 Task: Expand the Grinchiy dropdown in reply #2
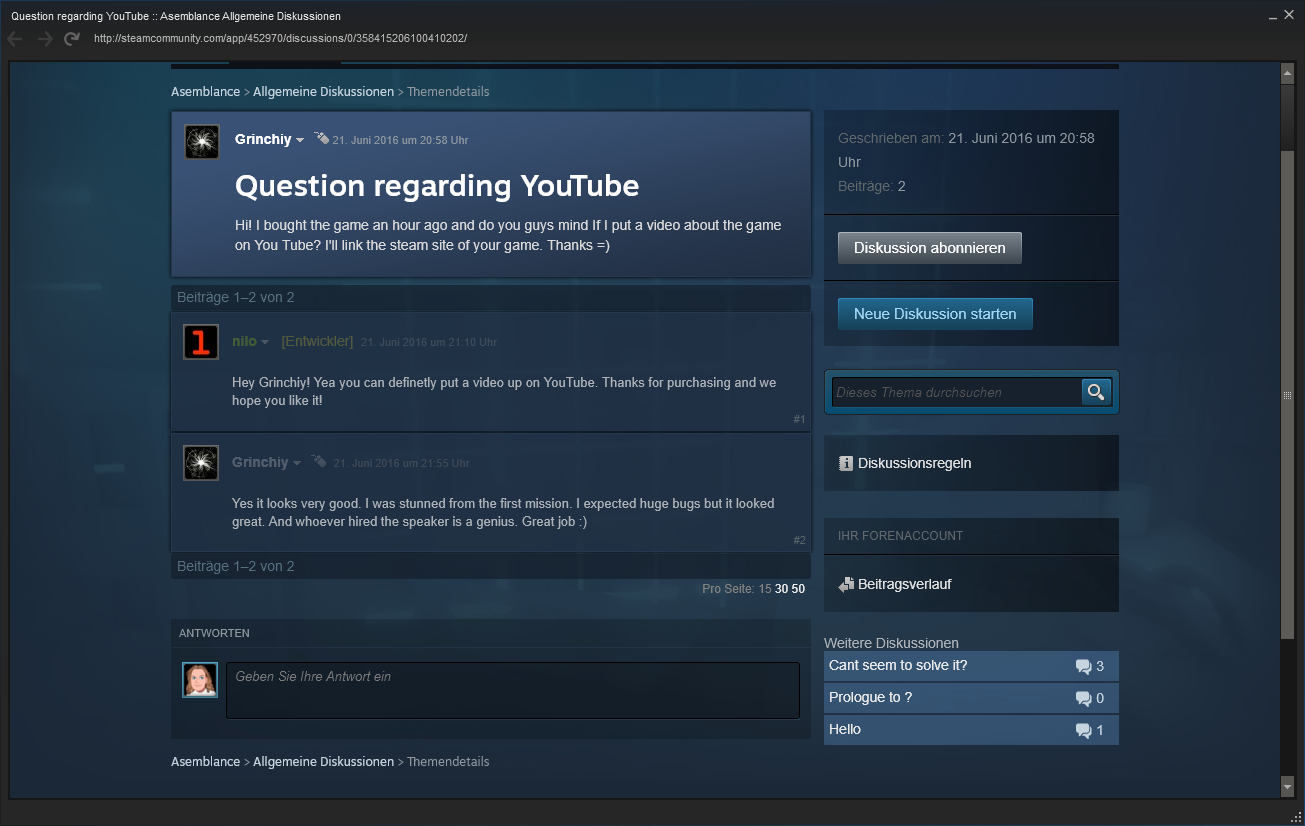tap(297, 464)
